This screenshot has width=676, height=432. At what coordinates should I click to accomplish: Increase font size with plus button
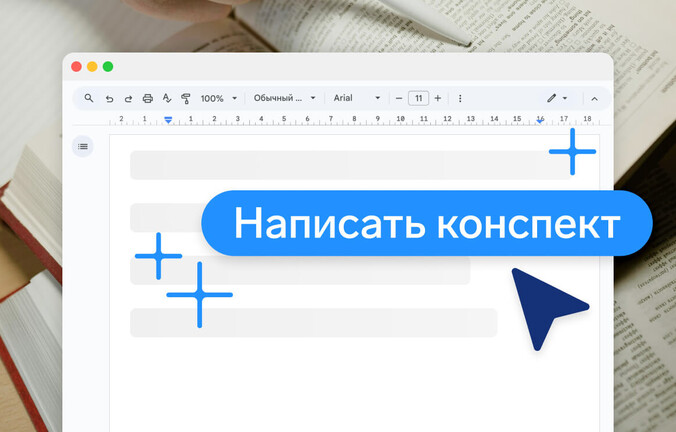(x=438, y=98)
